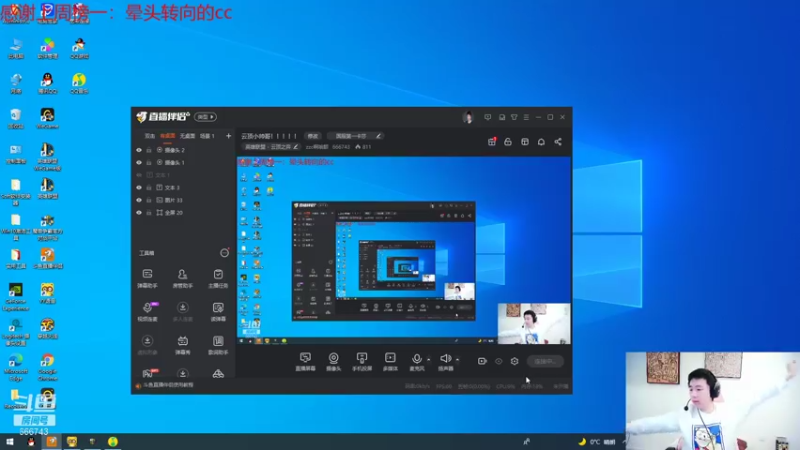Hide the 摄像头 2 source
Image resolution: width=800 pixels, height=450 pixels.
[139, 150]
